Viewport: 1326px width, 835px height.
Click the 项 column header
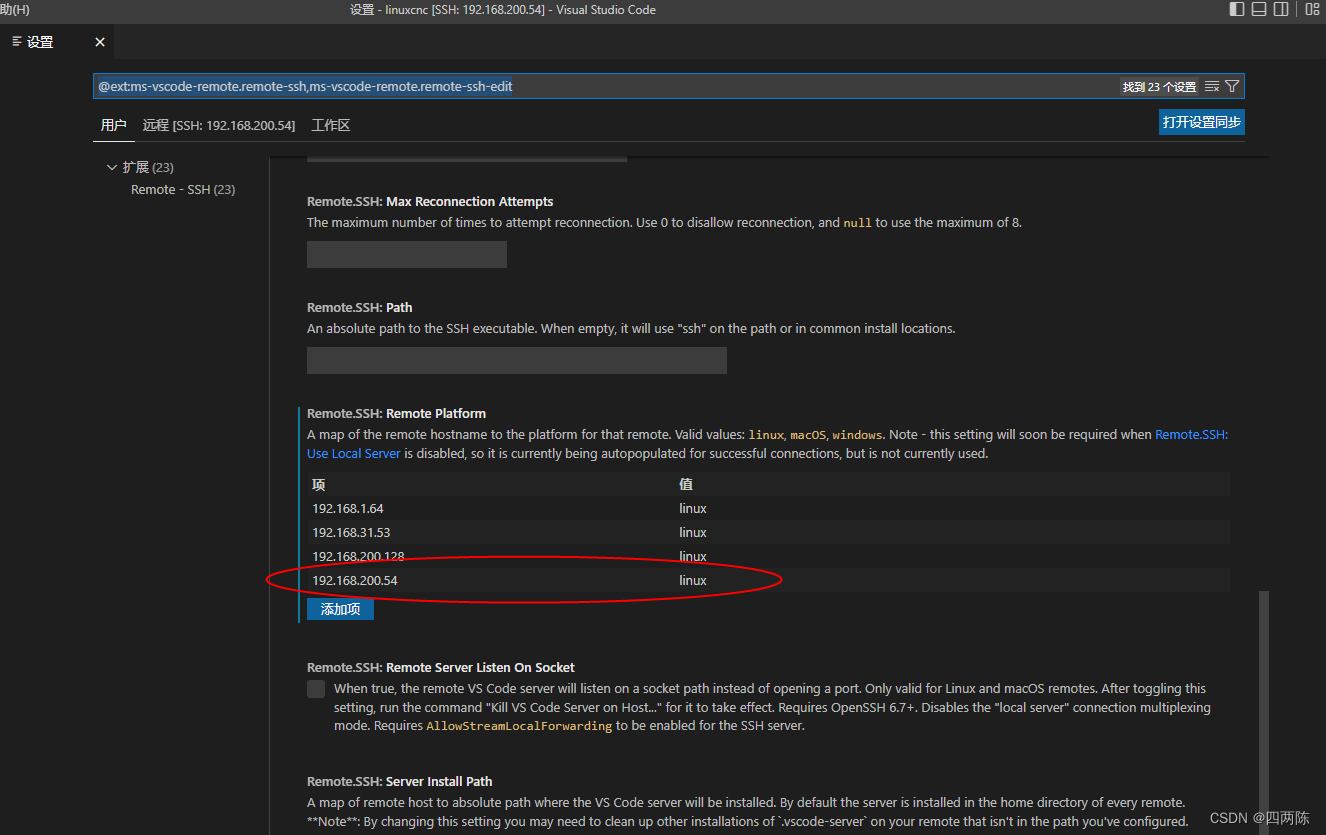coord(318,484)
